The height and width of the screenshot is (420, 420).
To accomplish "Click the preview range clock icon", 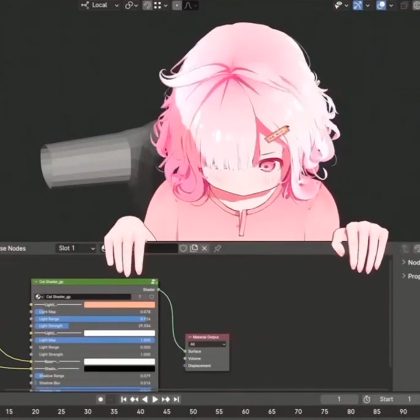I will click(367, 399).
